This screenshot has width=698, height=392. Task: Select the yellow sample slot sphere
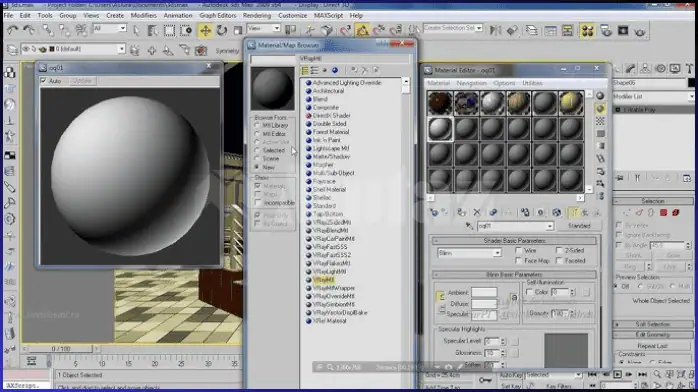(x=571, y=103)
